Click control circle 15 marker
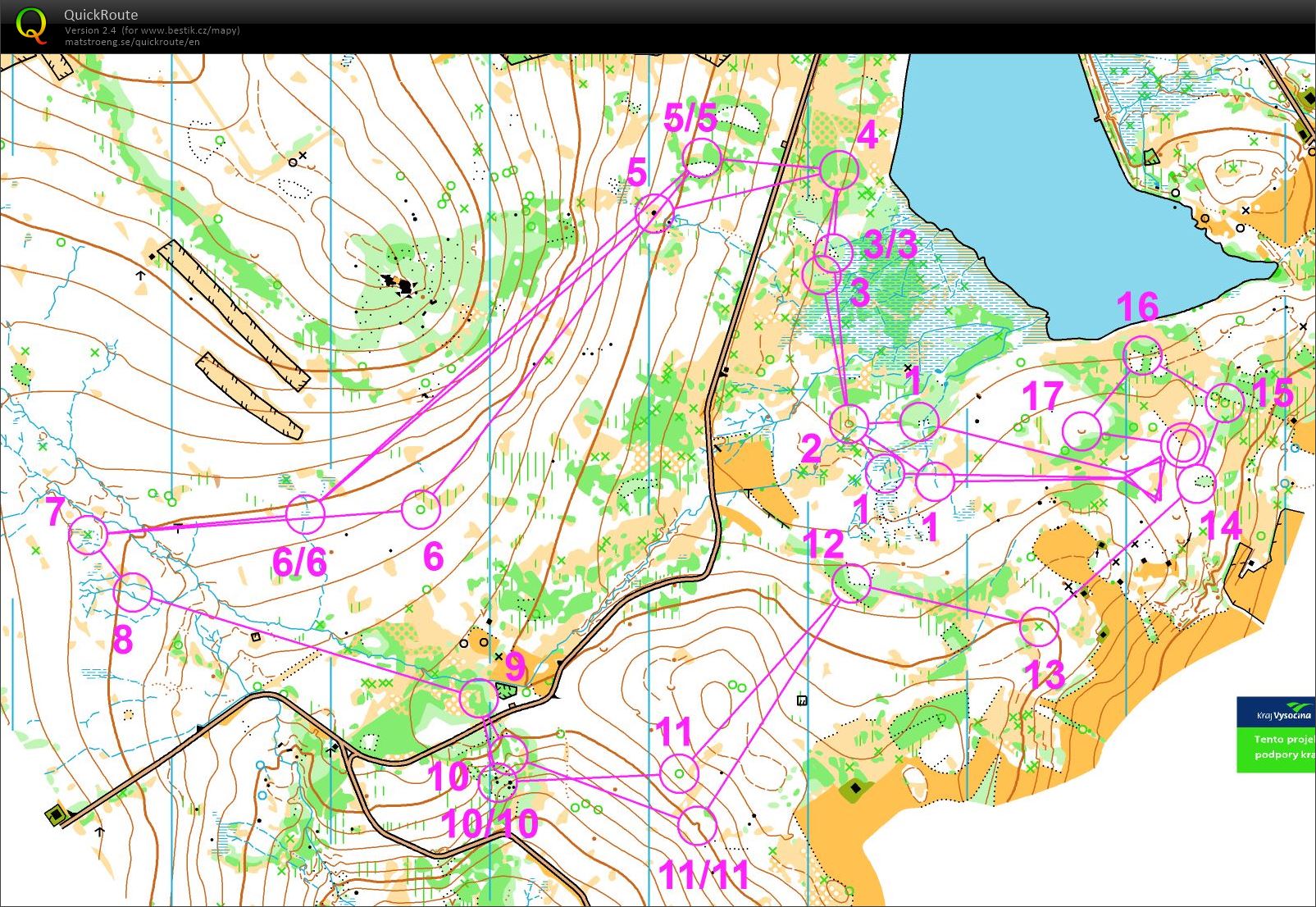Screen dimensions: 1316x907 pyautogui.click(x=1225, y=403)
